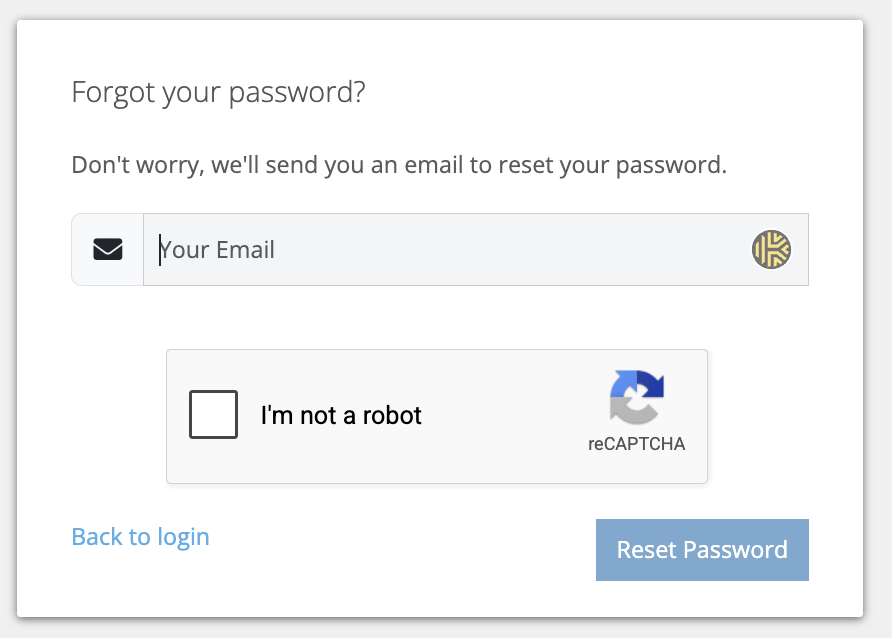This screenshot has height=638, width=892.
Task: Click the word "Reset" on the blue button
Action: coord(647,550)
